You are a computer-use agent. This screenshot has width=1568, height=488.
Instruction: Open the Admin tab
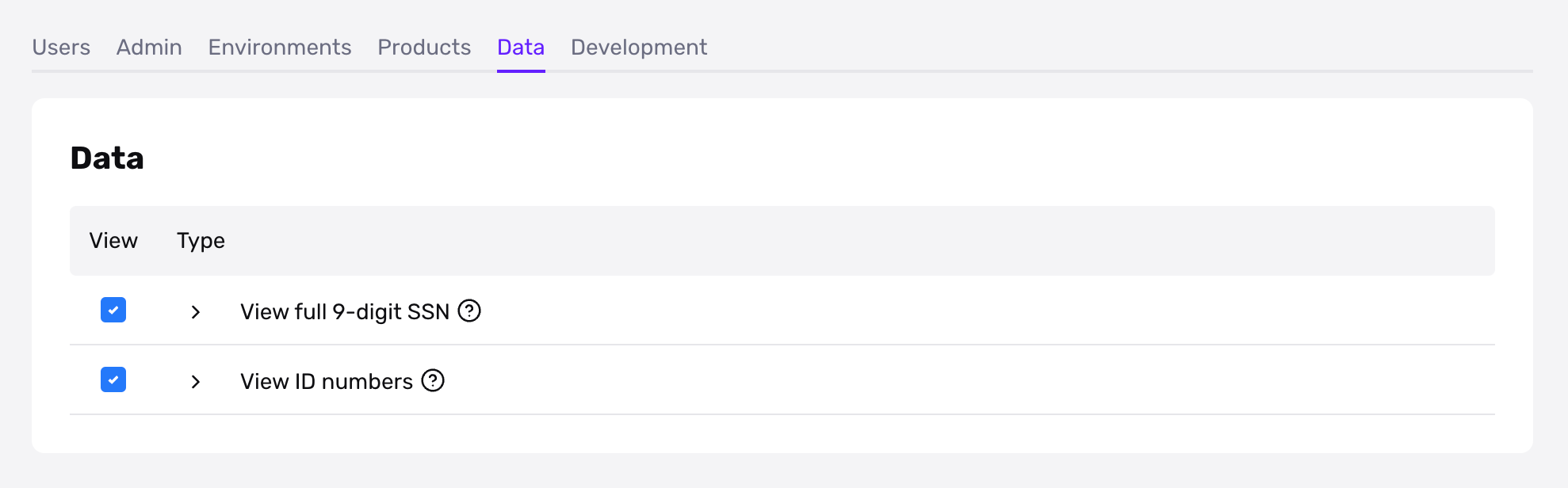tap(149, 48)
